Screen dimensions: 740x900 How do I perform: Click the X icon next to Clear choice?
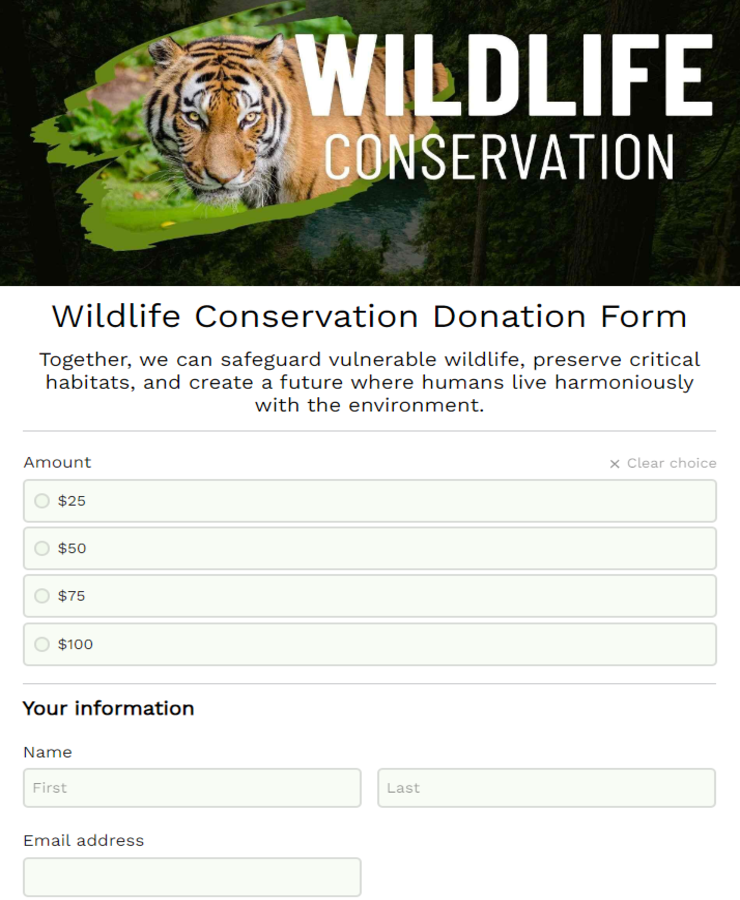point(613,463)
